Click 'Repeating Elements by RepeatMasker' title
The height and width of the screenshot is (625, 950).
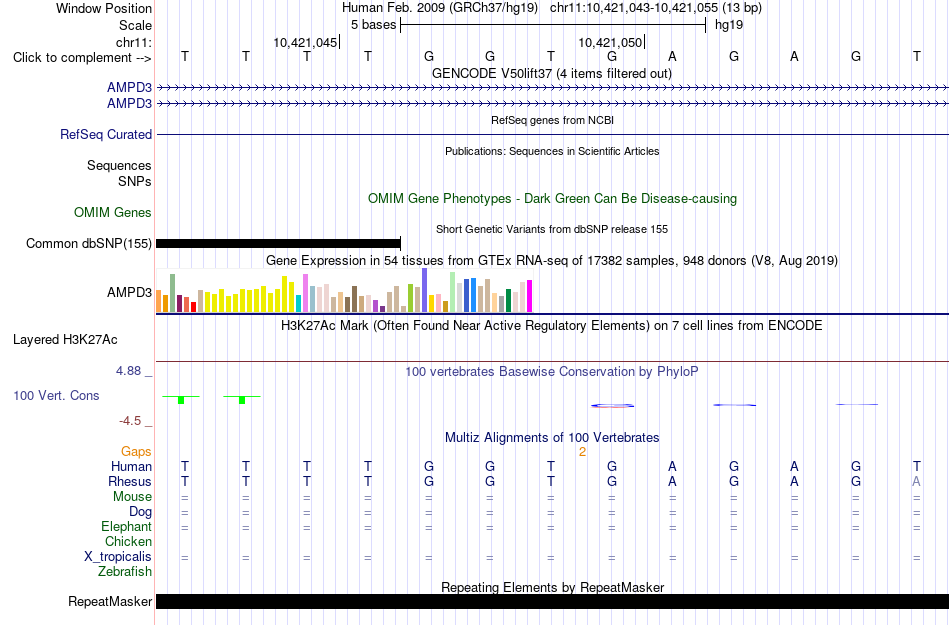coord(552,587)
